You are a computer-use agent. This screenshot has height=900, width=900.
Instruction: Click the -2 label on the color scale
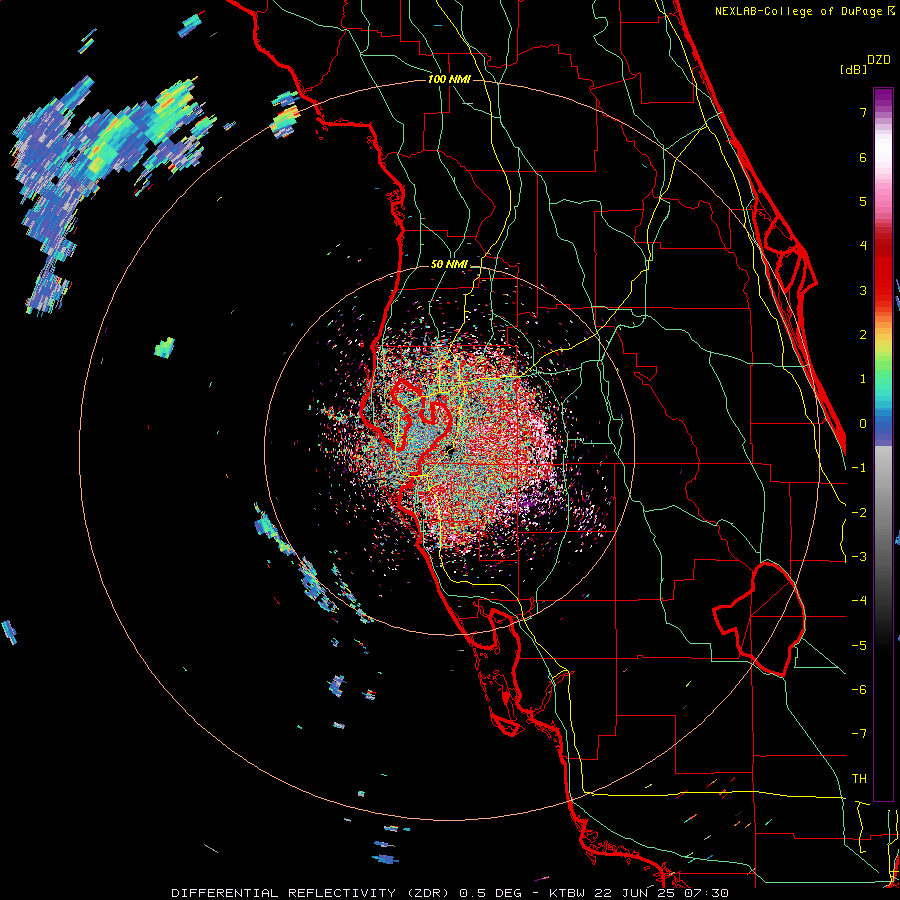[x=859, y=513]
